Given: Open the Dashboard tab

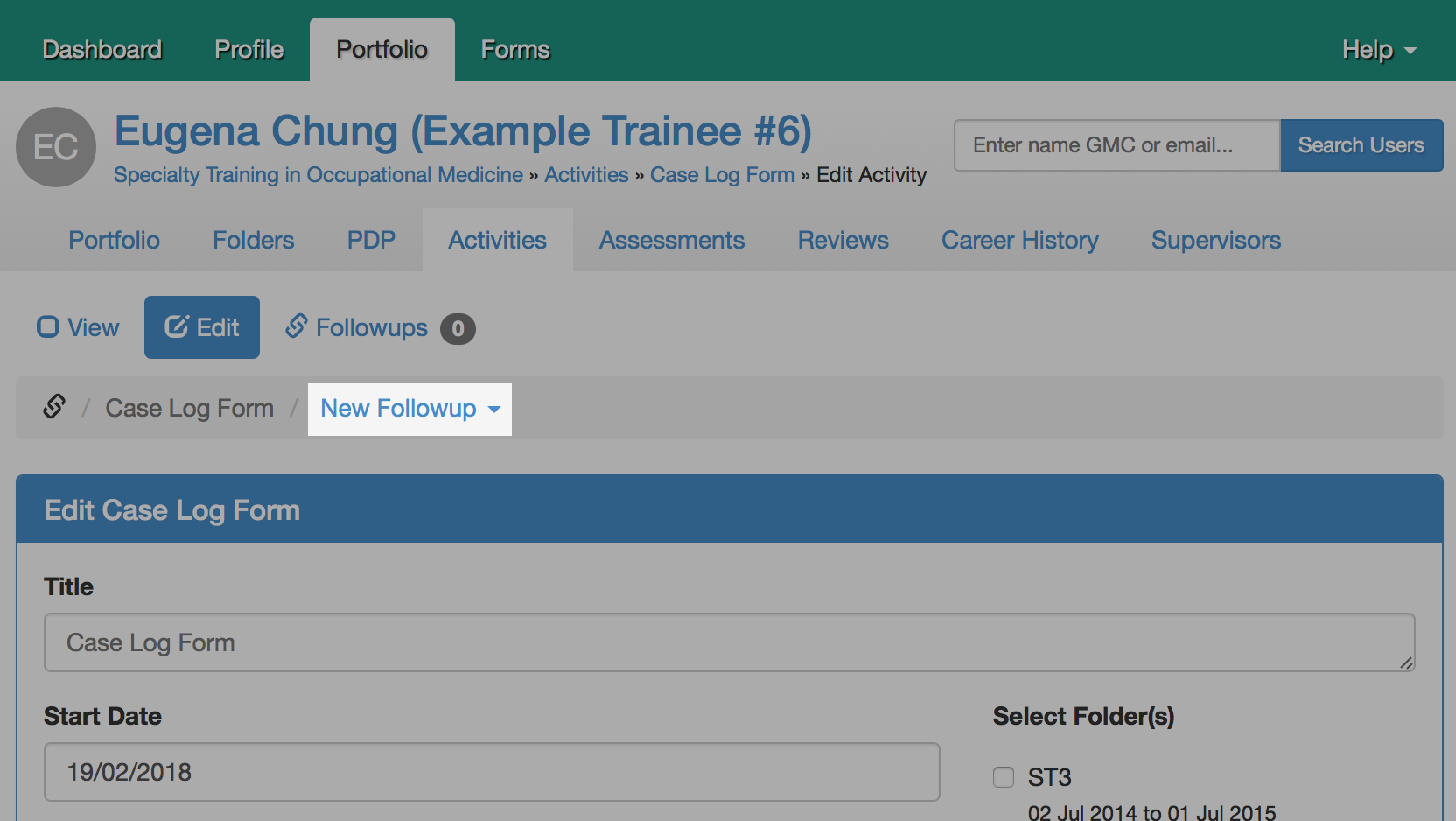Looking at the screenshot, I should coord(102,50).
